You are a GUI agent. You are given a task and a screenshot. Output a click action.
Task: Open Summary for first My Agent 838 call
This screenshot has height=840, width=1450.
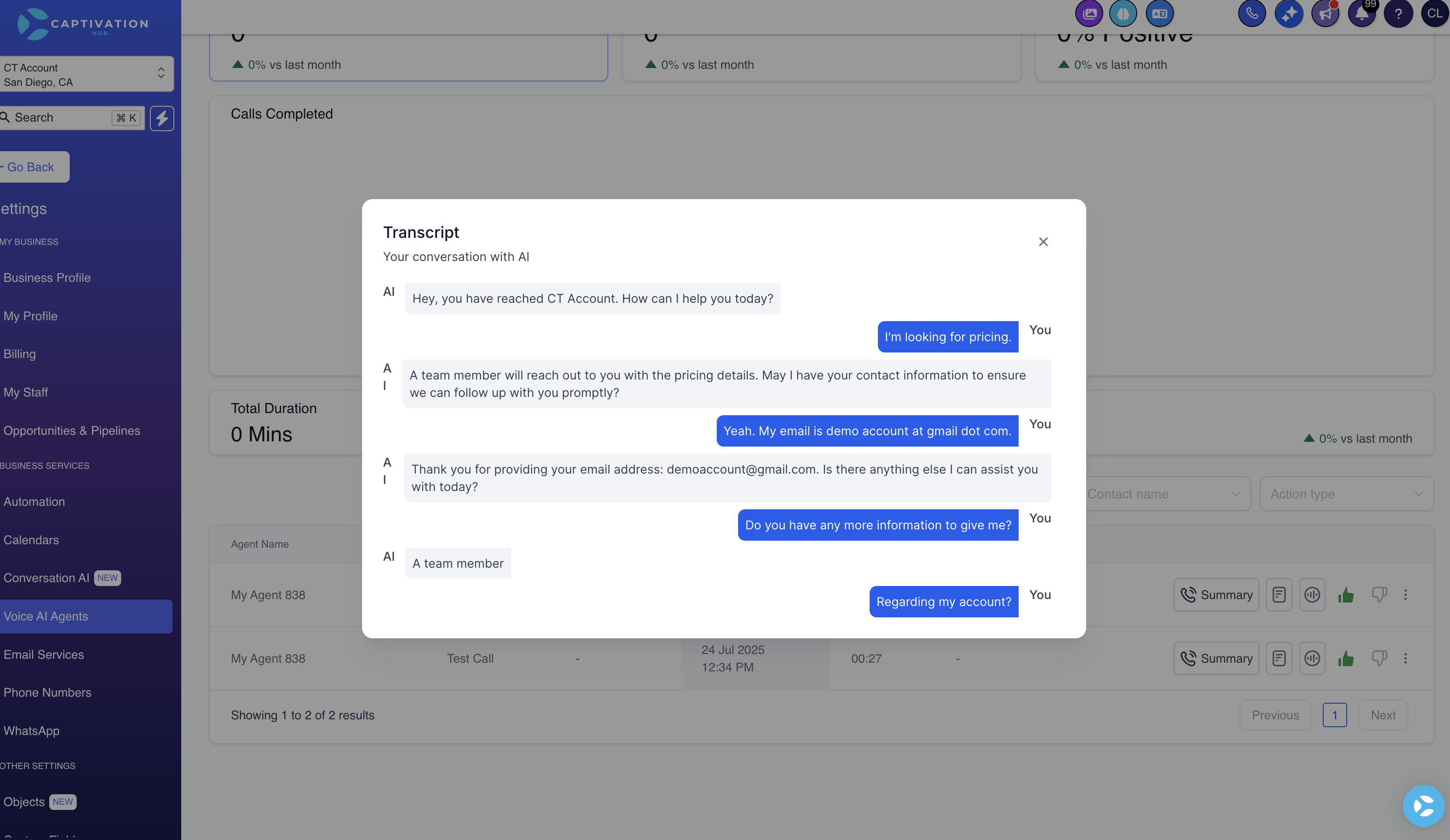[x=1216, y=594]
